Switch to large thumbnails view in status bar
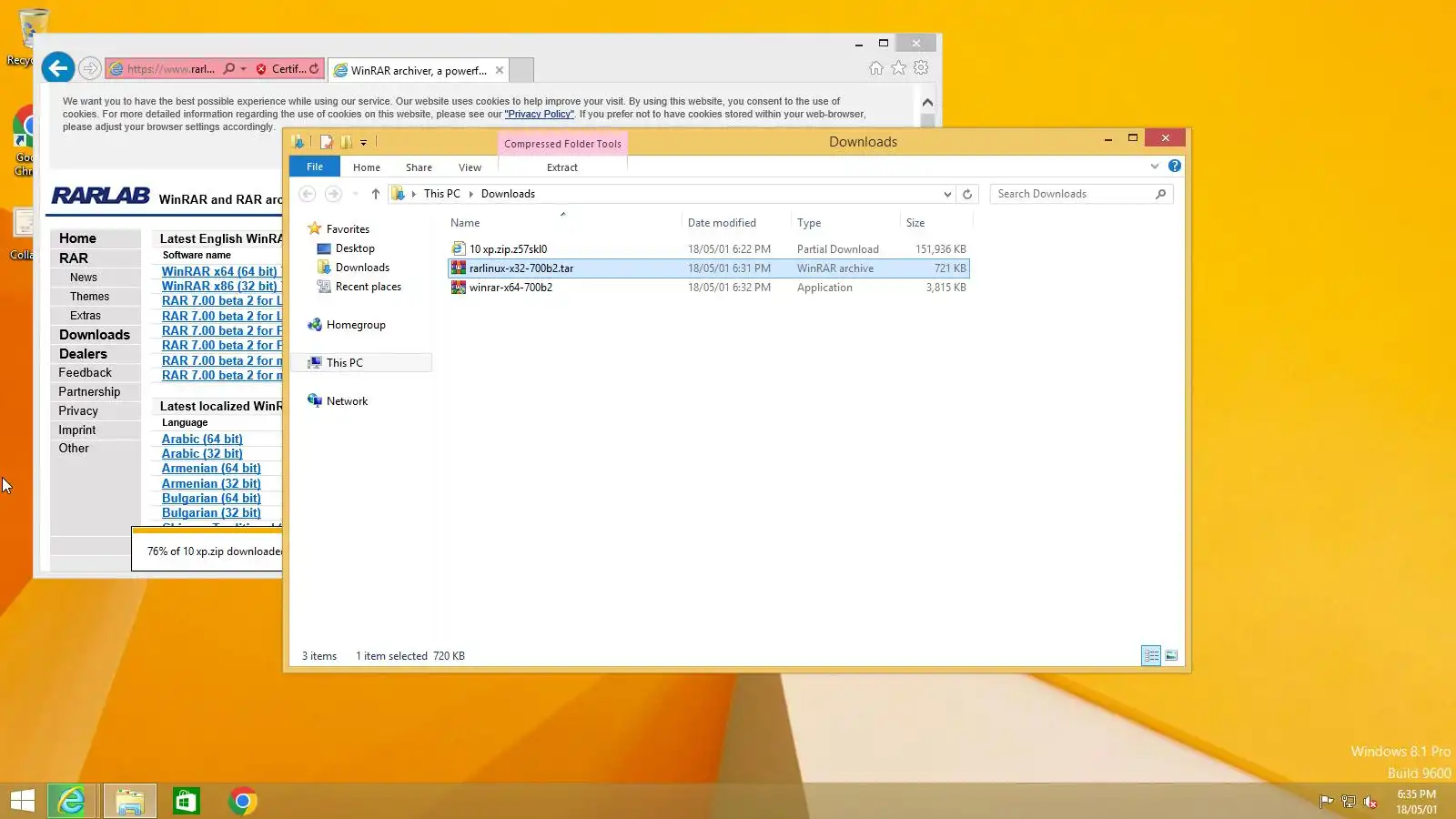This screenshot has width=1456, height=819. [x=1171, y=655]
